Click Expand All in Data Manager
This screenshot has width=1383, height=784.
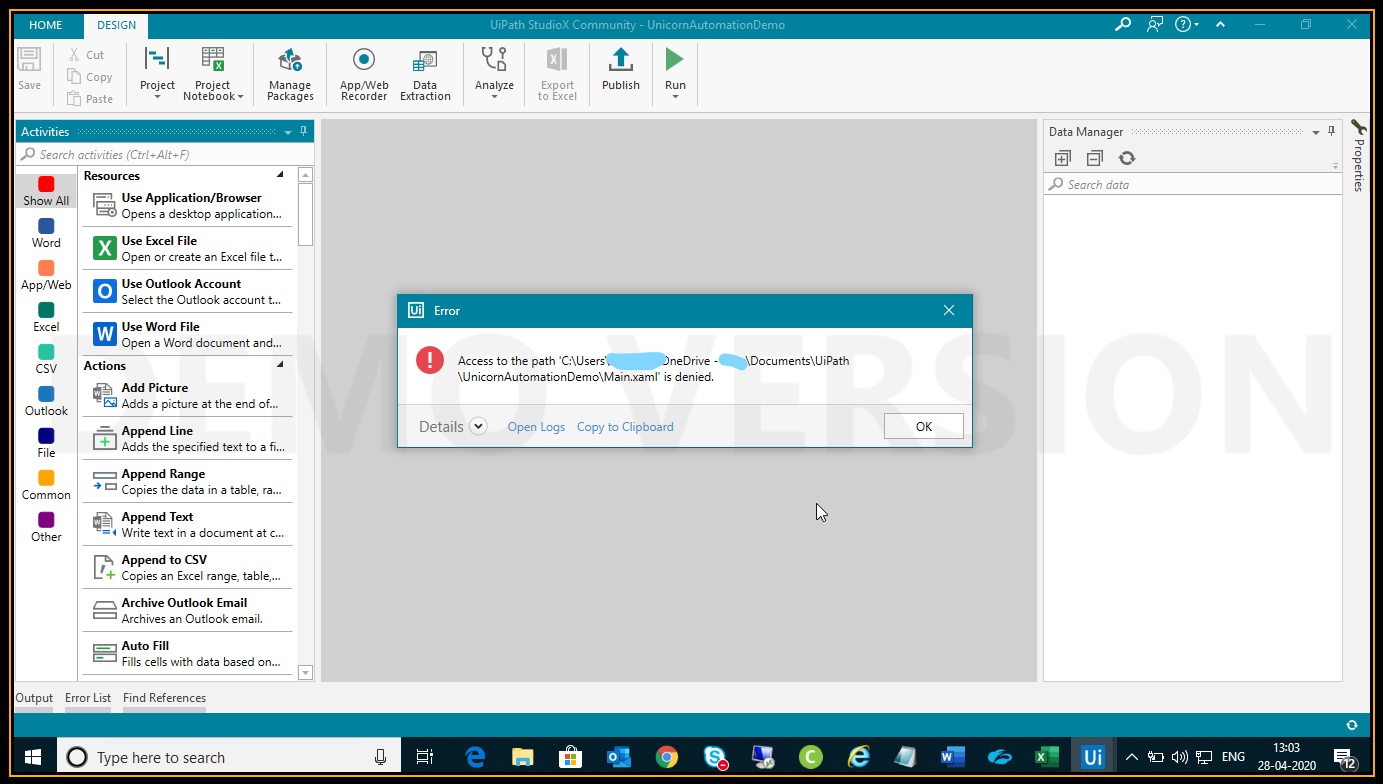pyautogui.click(x=1063, y=158)
